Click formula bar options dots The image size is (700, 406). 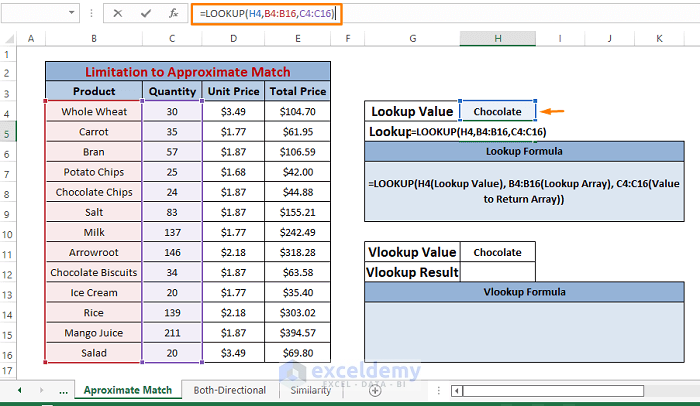click(92, 13)
